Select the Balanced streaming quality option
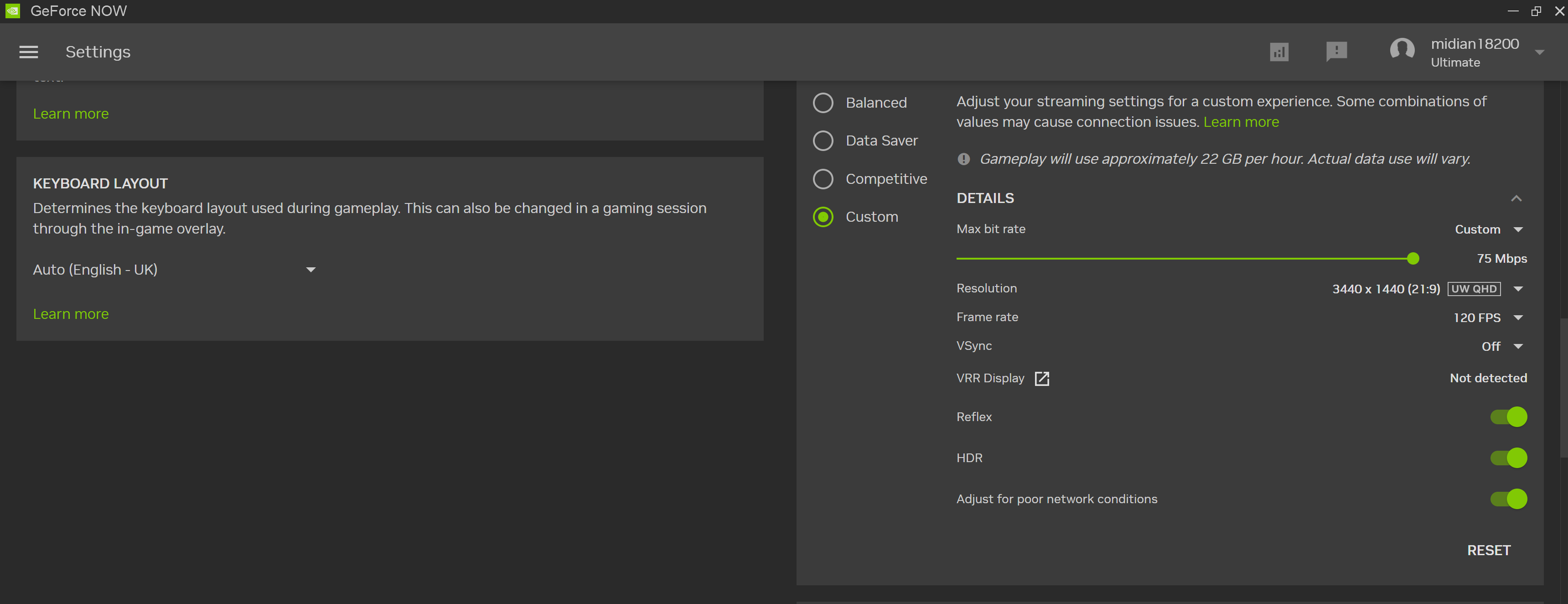 click(823, 103)
